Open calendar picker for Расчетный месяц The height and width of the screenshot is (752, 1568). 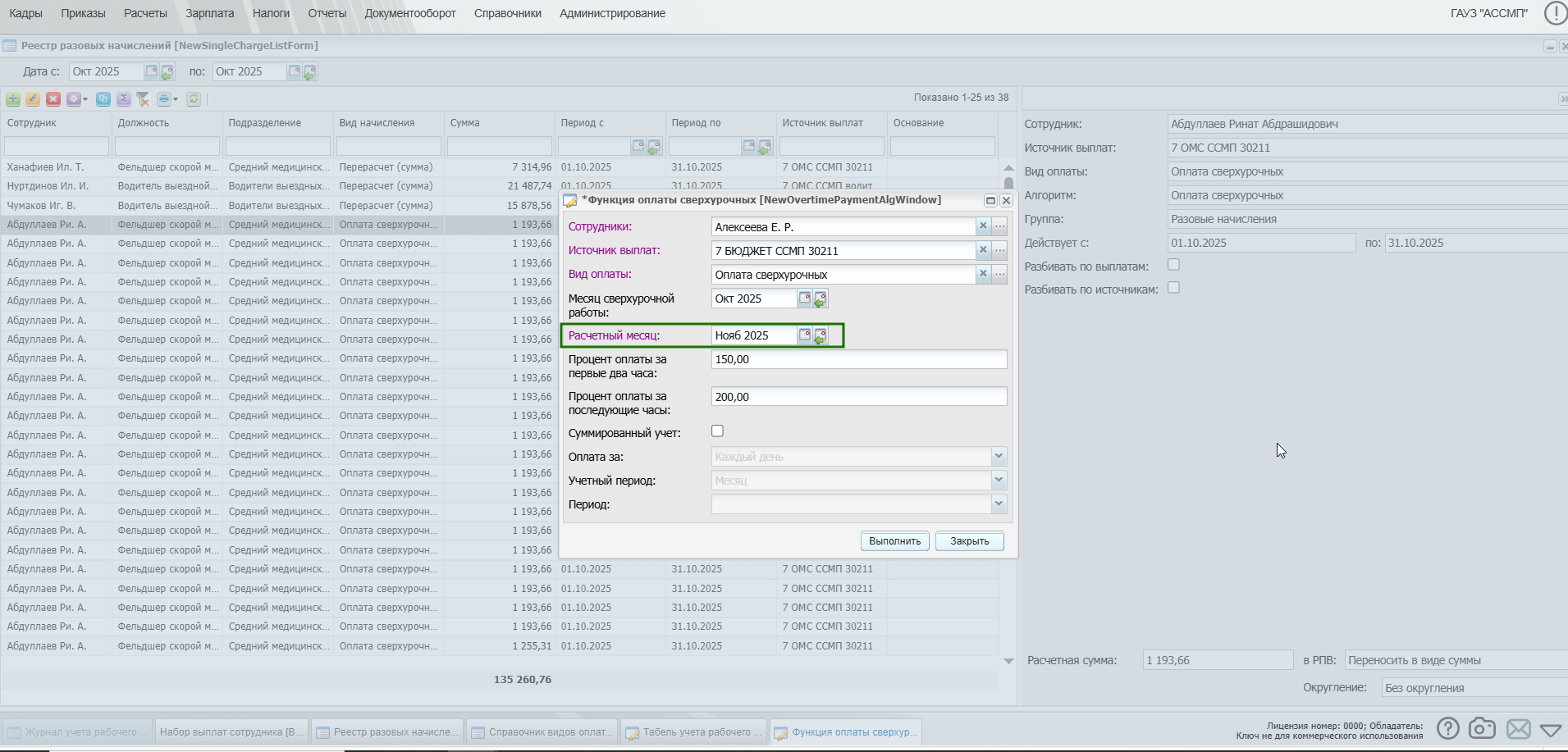pos(805,335)
